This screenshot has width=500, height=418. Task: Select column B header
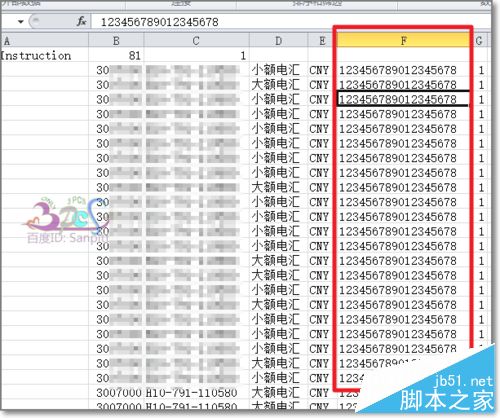point(116,41)
